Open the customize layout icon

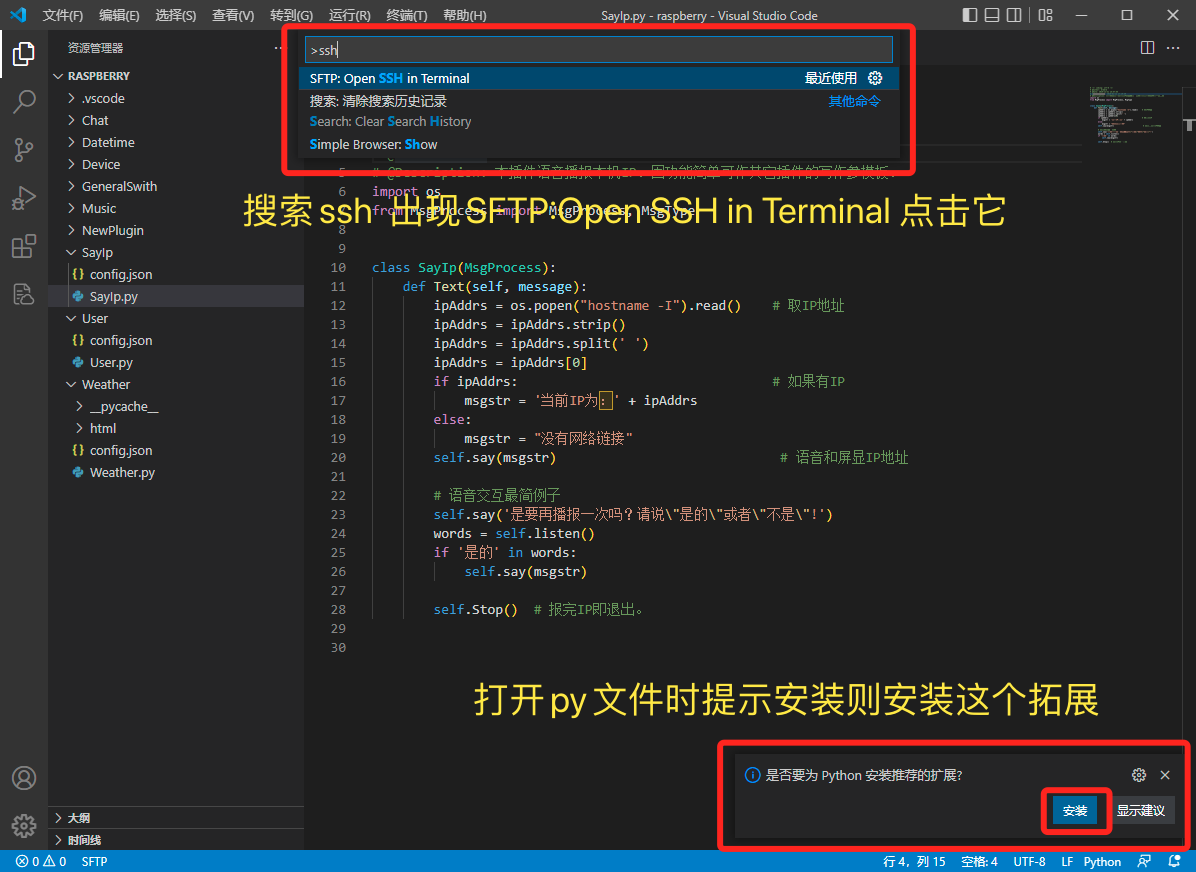[1046, 15]
